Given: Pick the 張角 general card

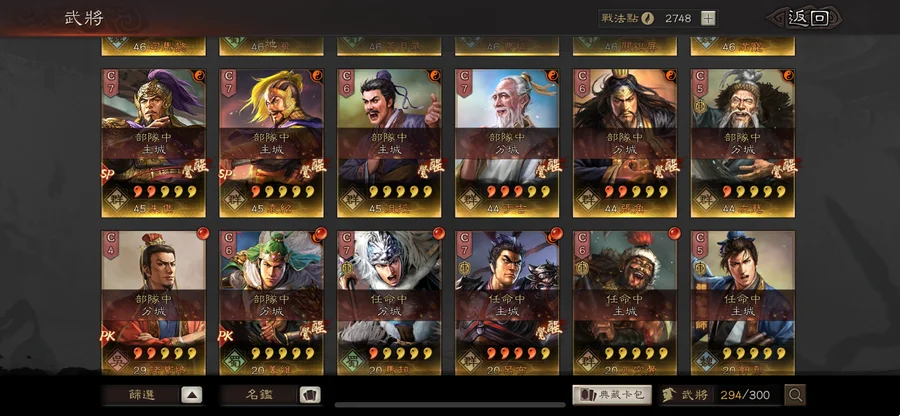Looking at the screenshot, I should (625, 143).
